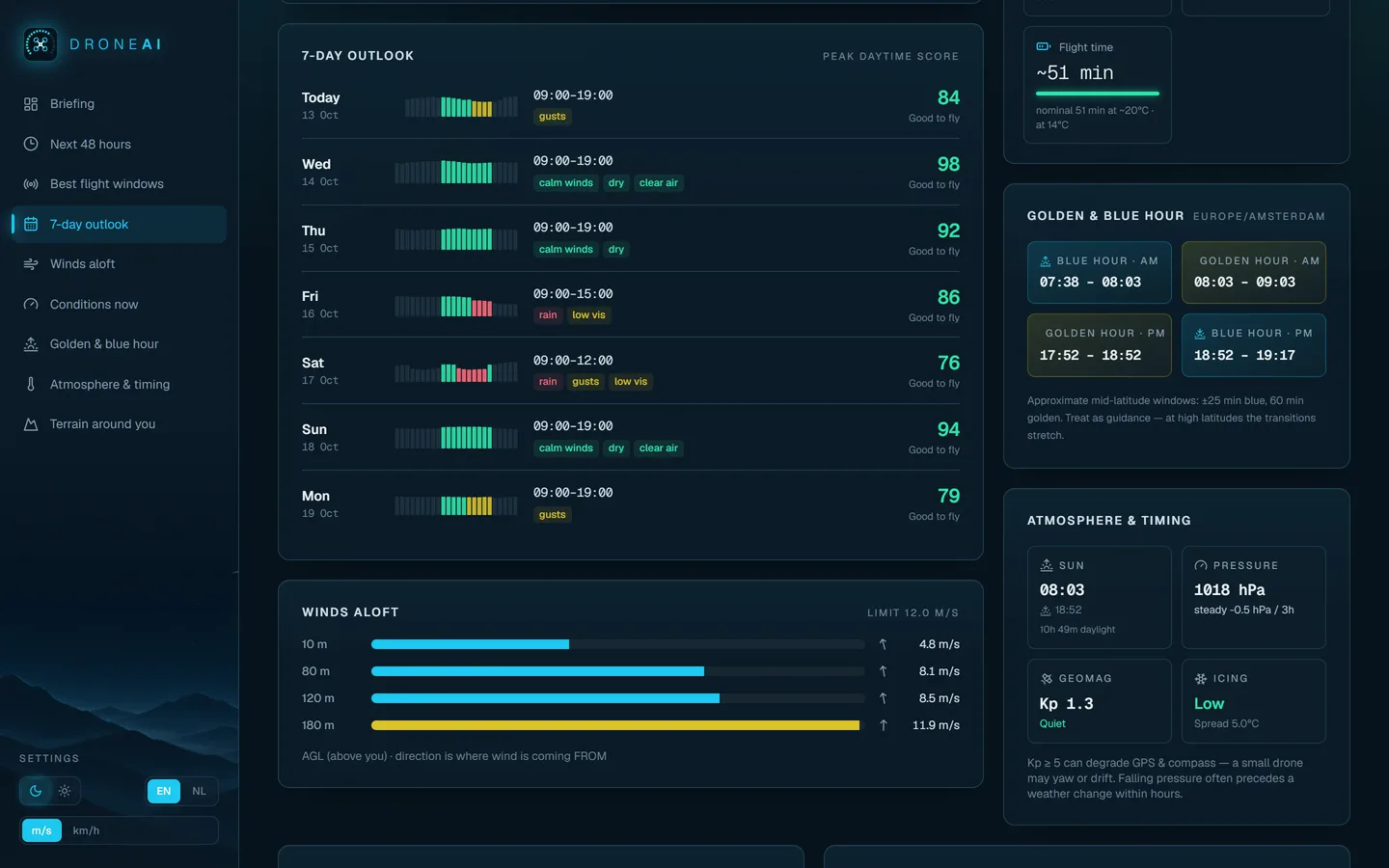Click the Icing snowflake icon
Image resolution: width=1389 pixels, height=868 pixels.
(x=1201, y=679)
